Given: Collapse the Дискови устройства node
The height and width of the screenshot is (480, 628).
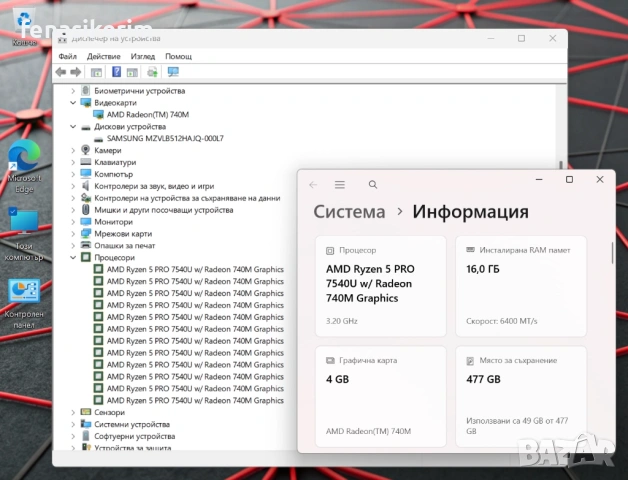Looking at the screenshot, I should tap(73, 127).
